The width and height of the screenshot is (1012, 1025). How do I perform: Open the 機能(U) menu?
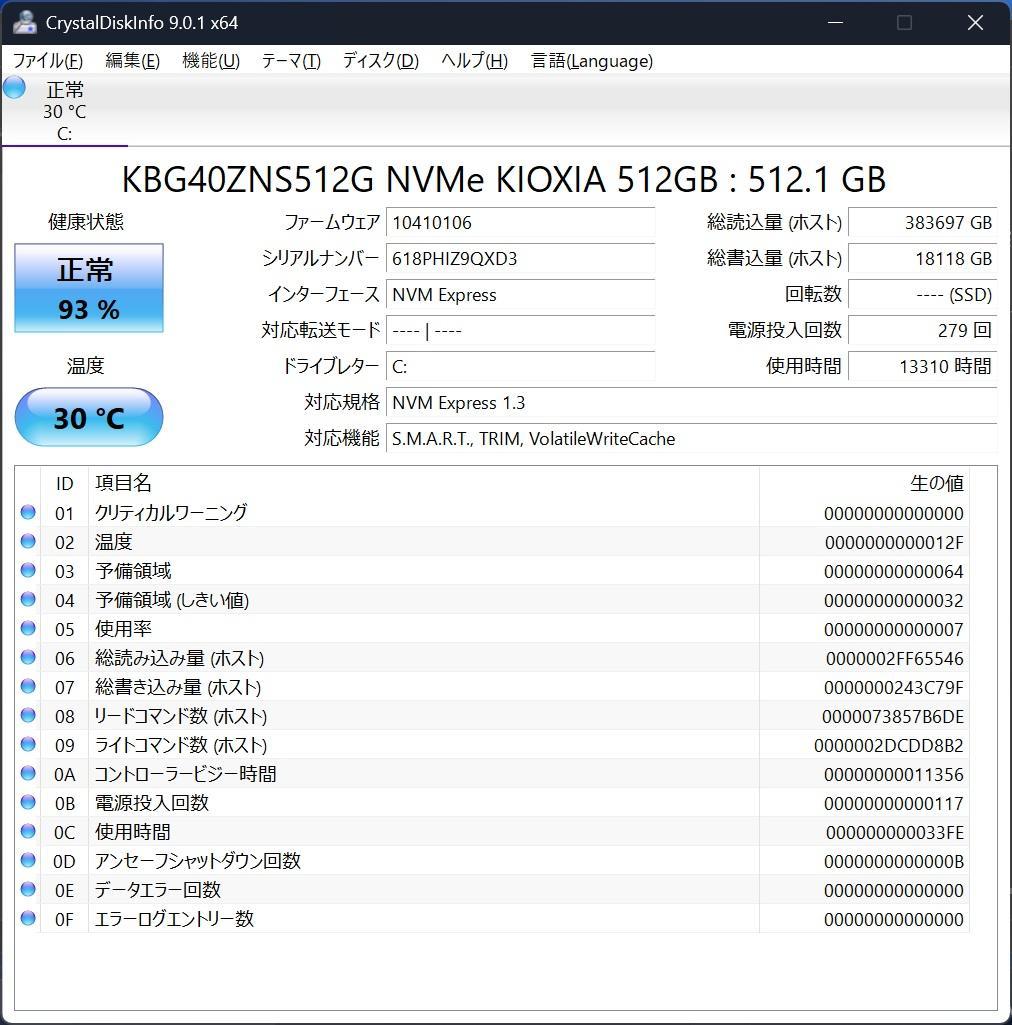(x=210, y=61)
